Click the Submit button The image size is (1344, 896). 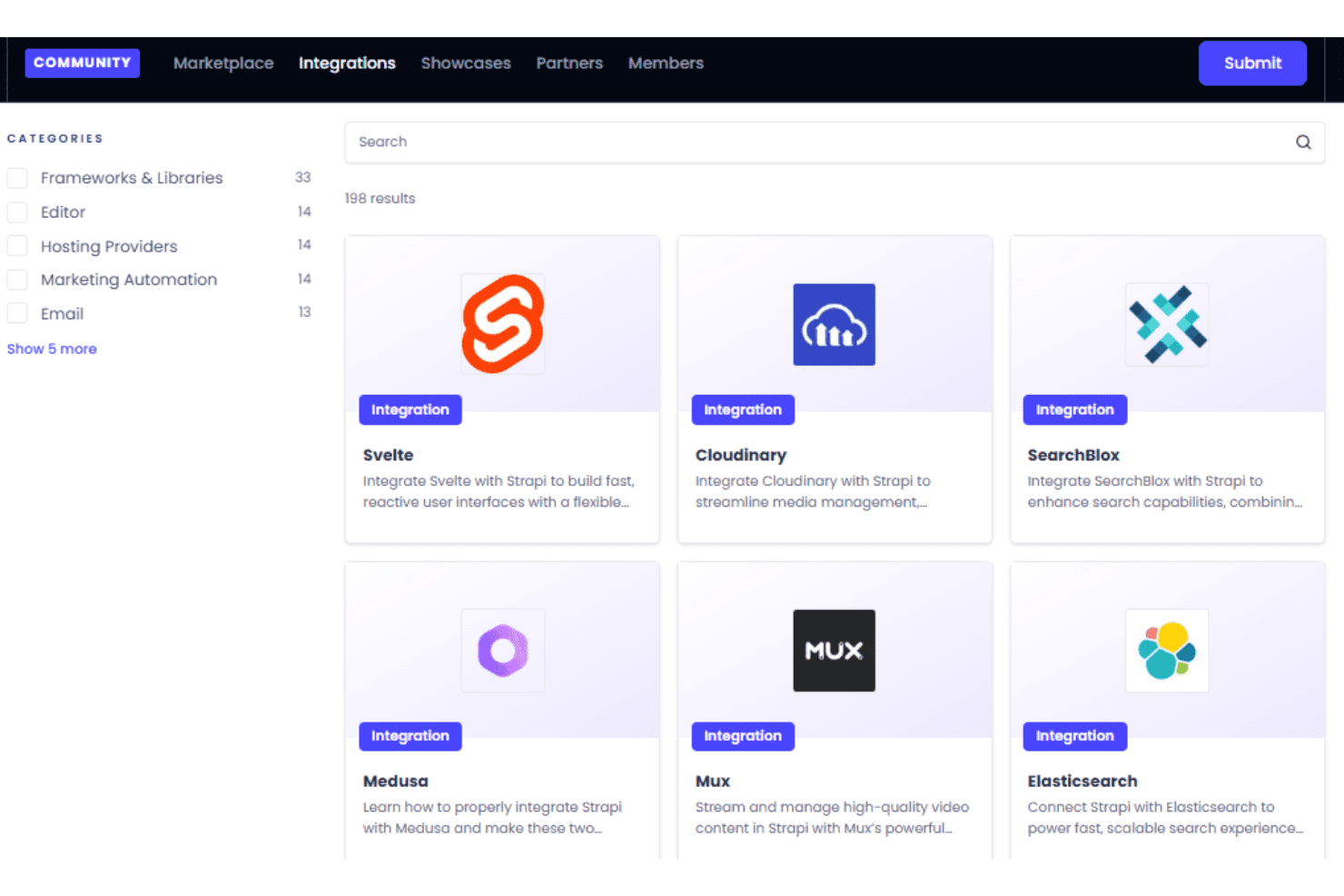point(1252,63)
